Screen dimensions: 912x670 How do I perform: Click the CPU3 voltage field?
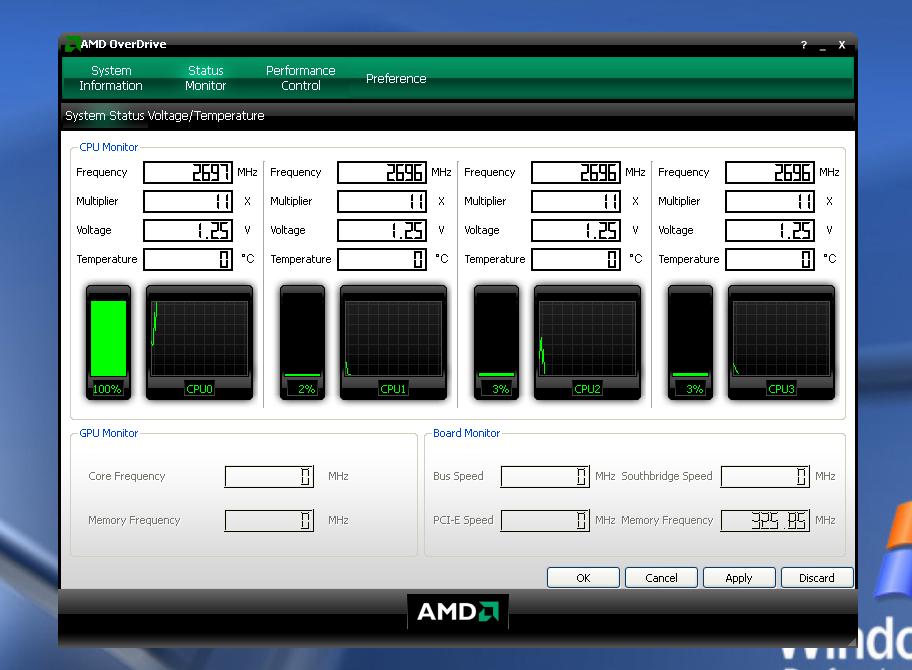coord(770,230)
